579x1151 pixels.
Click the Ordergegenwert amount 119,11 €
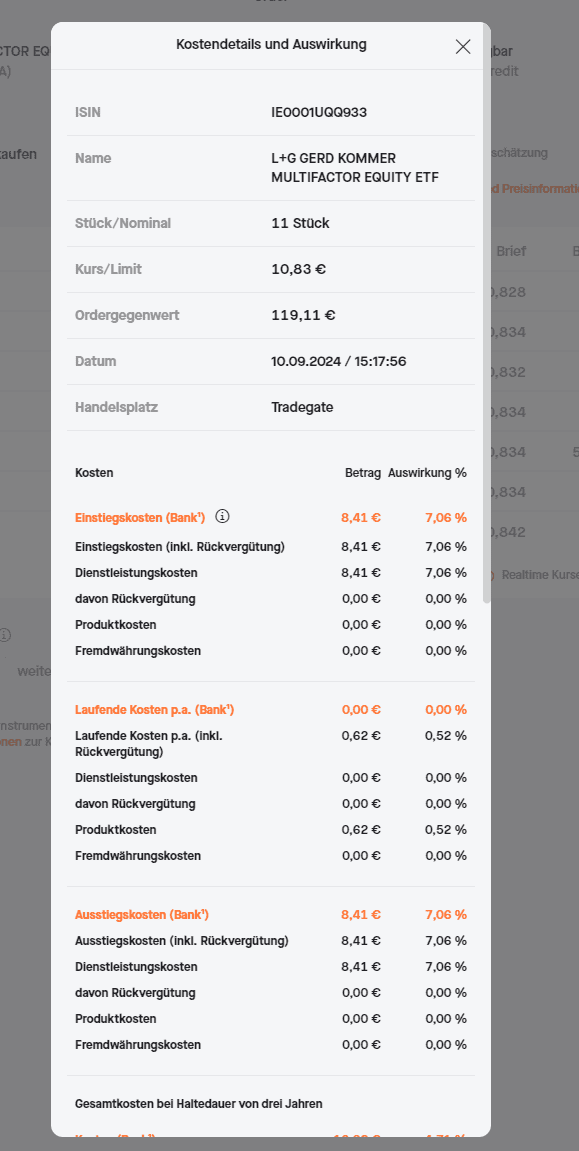303,316
